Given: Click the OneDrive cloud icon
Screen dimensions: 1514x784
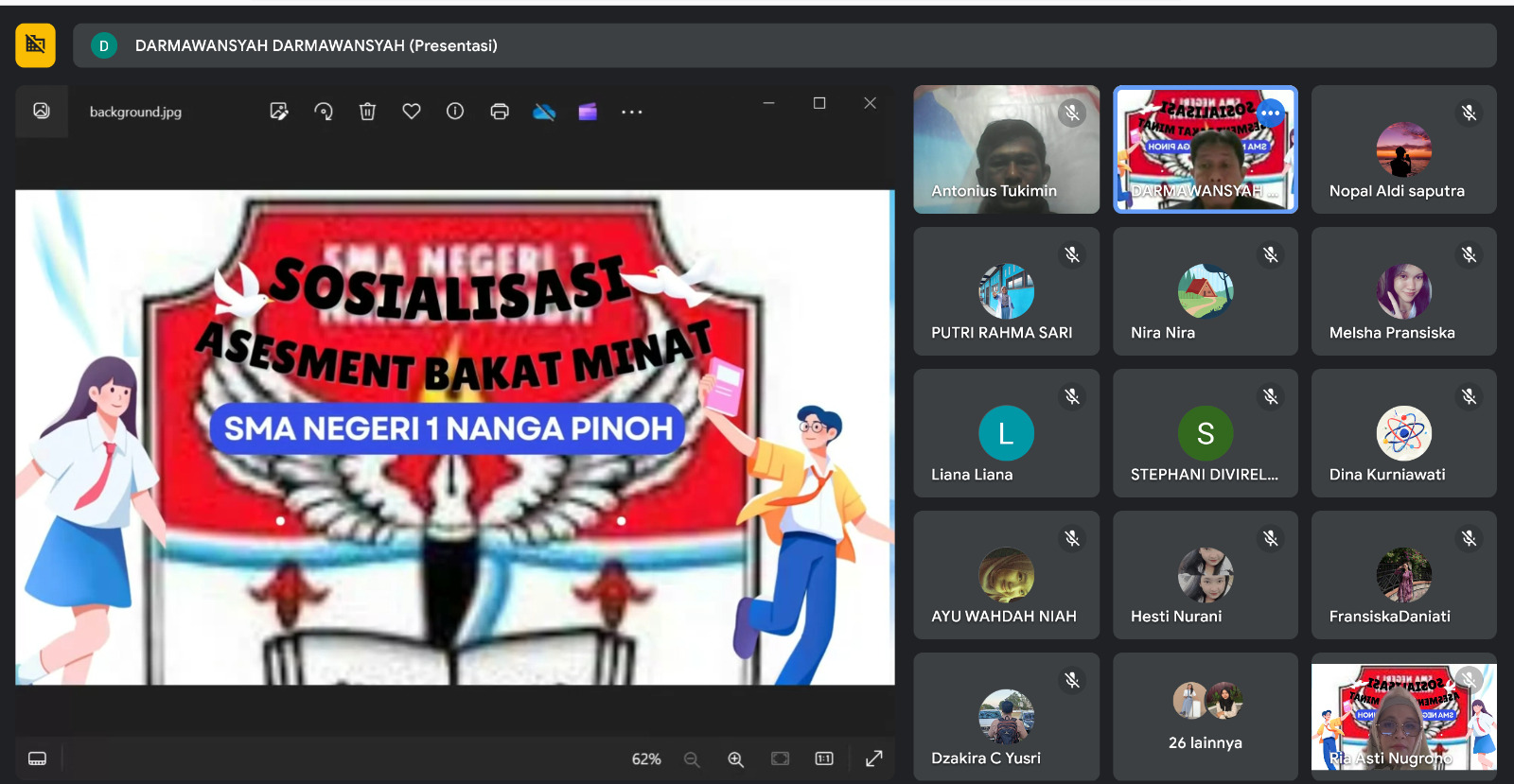Looking at the screenshot, I should point(544,112).
